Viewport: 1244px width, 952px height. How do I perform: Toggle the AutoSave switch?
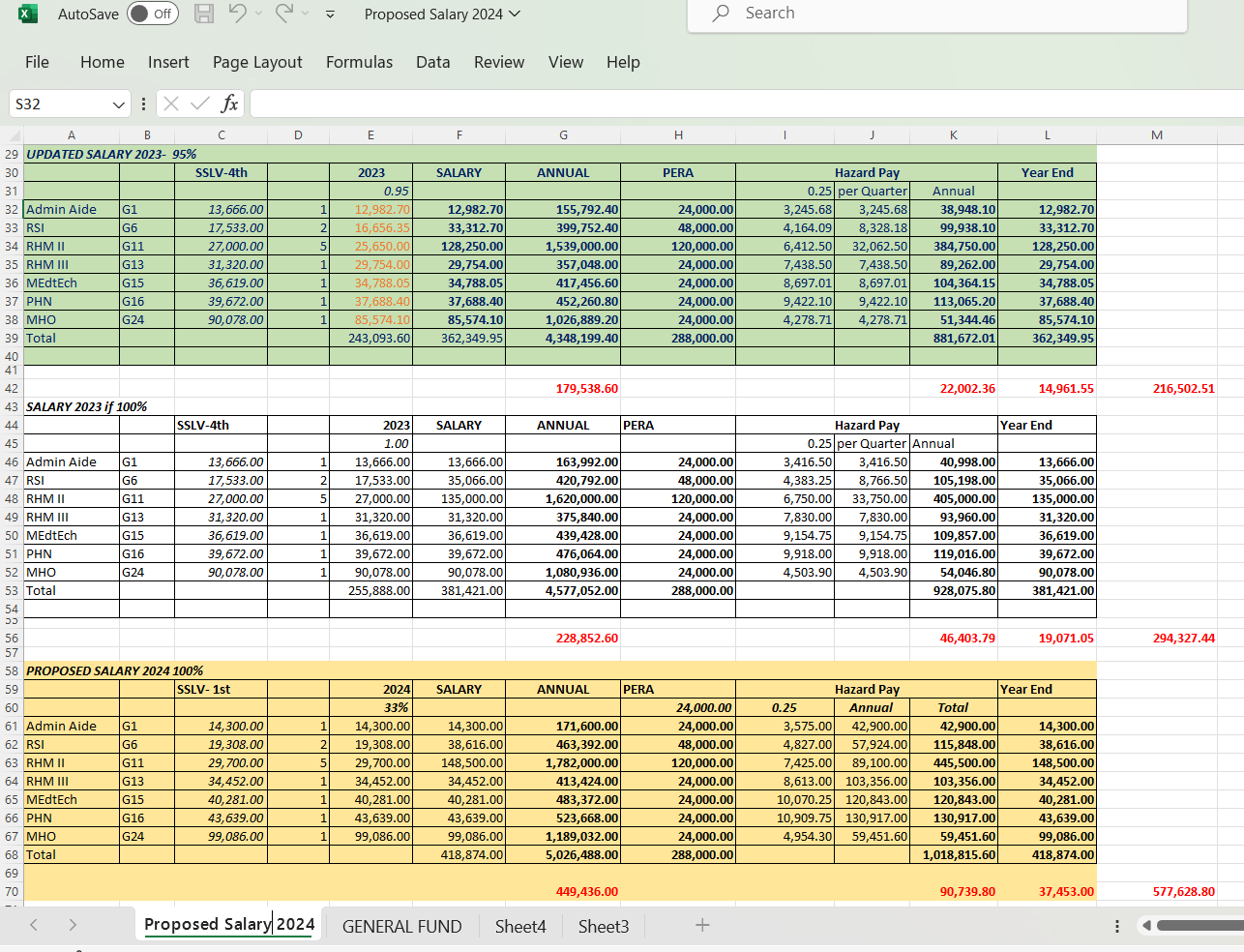coord(153,14)
